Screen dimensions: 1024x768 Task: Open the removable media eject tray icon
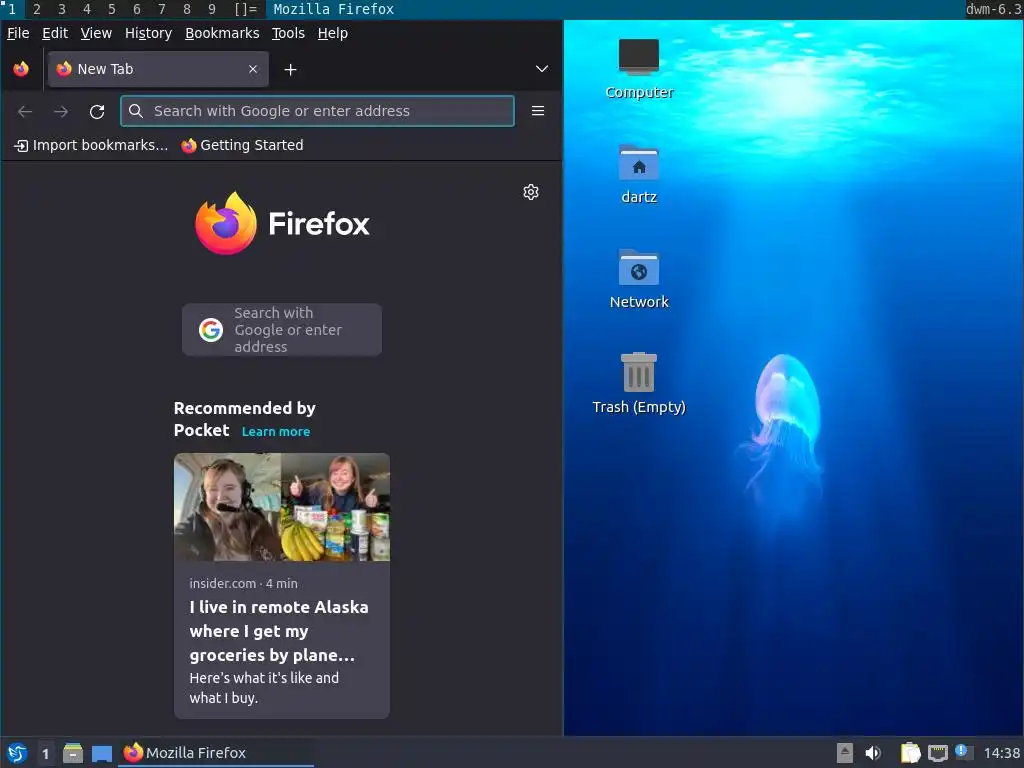click(x=844, y=753)
